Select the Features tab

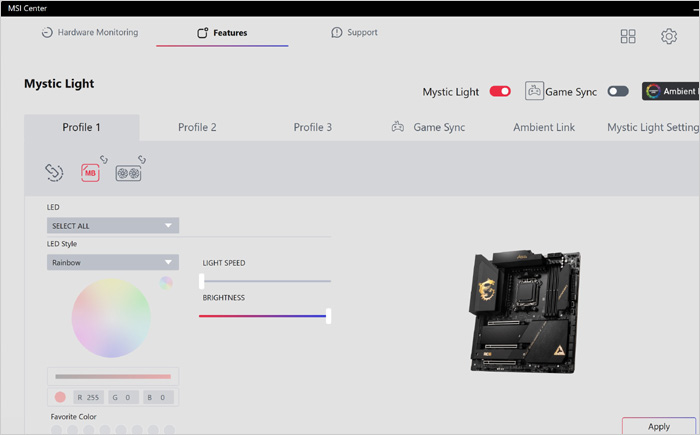(222, 33)
